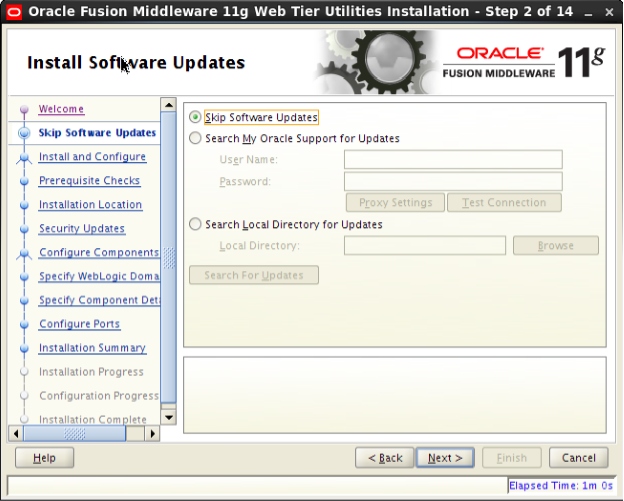Click the status bar progress field
The height and width of the screenshot is (501, 624).
tap(257, 485)
